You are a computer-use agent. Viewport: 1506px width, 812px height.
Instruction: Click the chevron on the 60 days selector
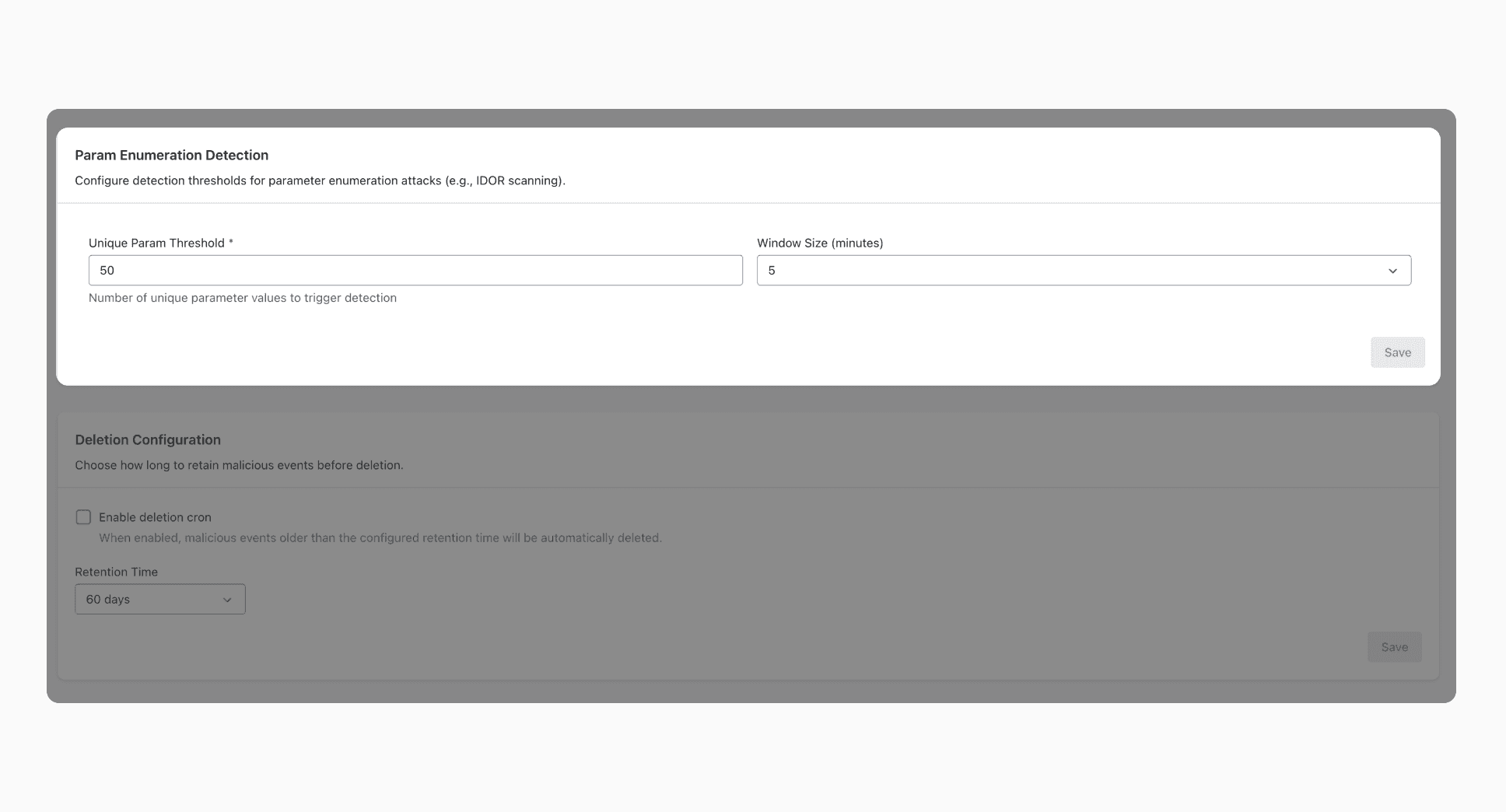(x=227, y=599)
